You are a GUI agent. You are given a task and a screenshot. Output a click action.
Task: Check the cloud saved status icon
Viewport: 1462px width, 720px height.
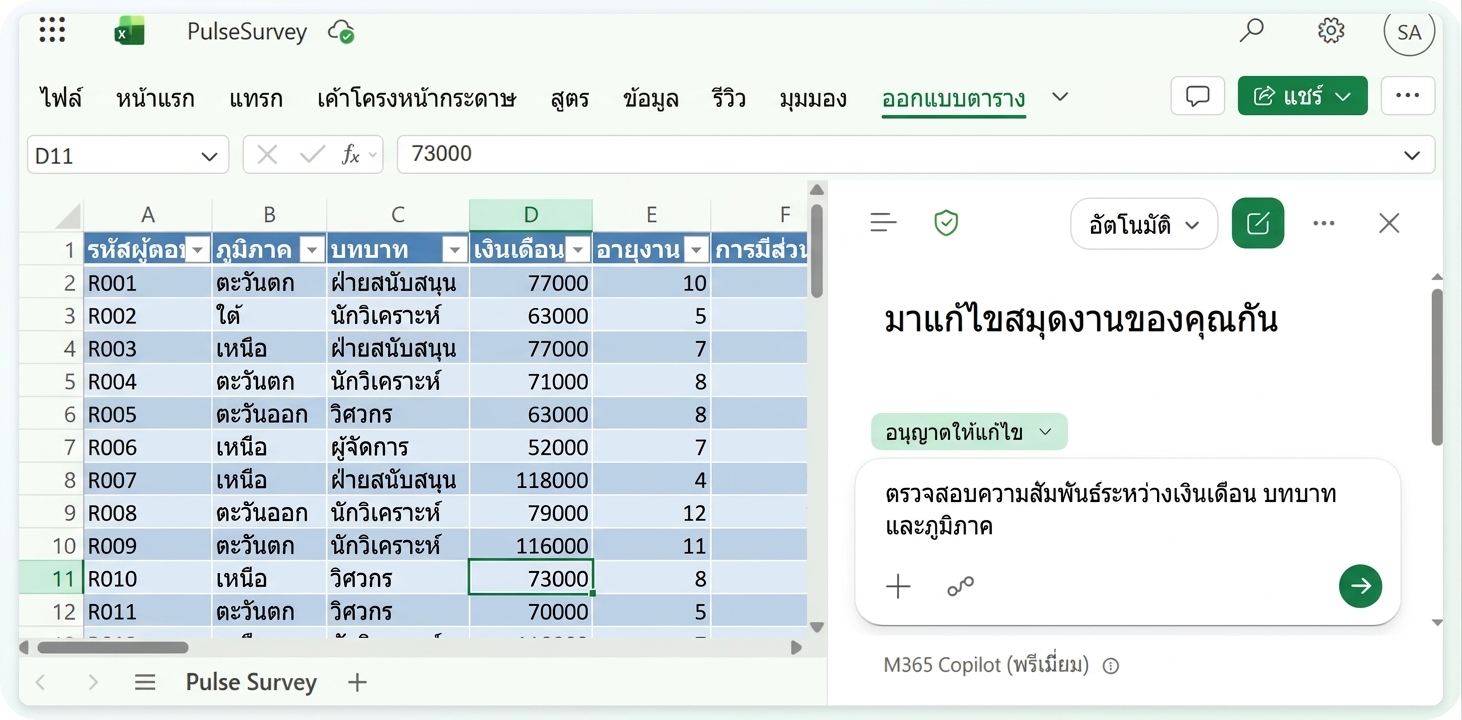(x=341, y=32)
